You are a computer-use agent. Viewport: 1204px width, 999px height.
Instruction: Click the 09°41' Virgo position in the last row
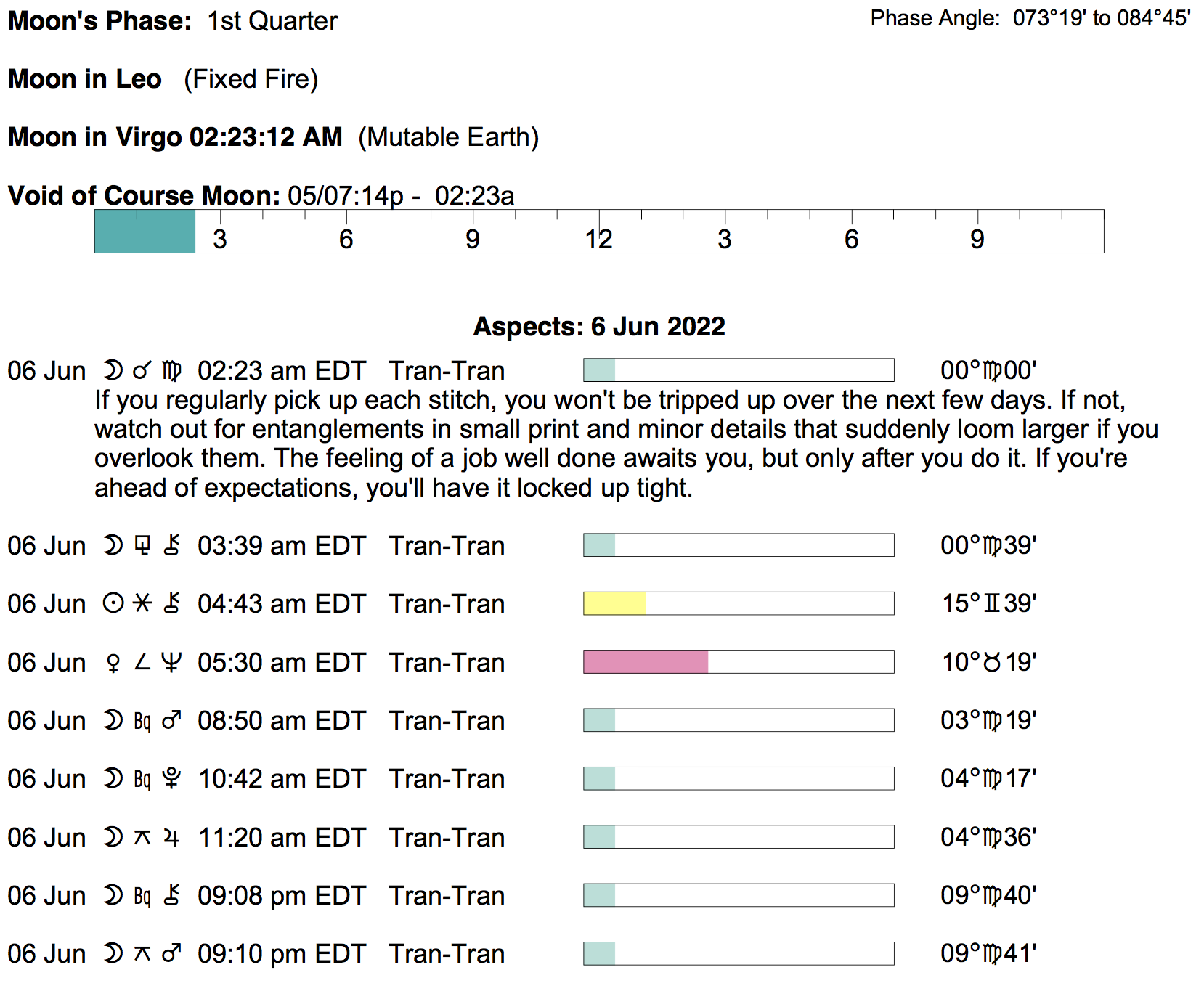988,953
